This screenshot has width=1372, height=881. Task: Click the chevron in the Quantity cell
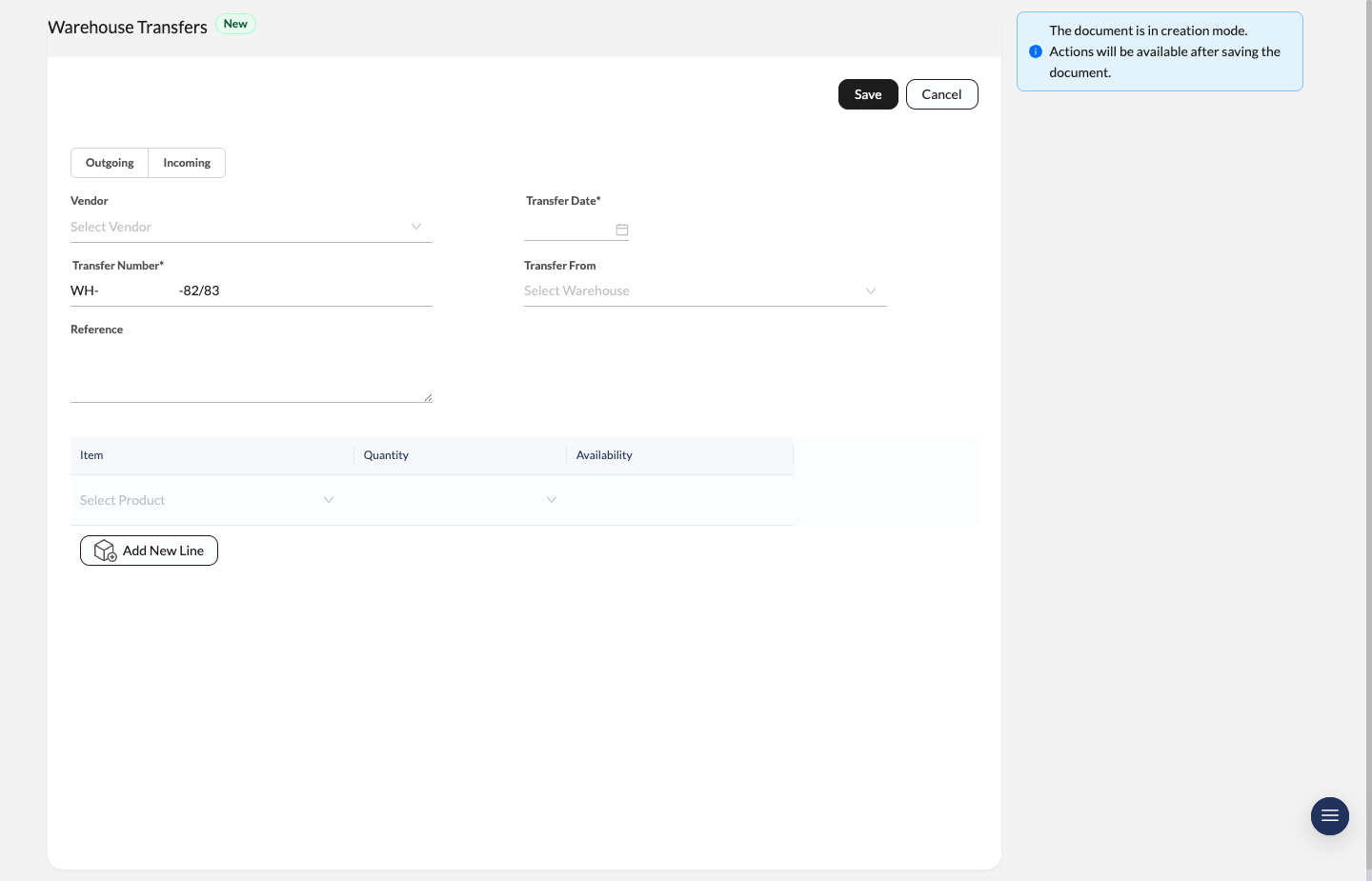pyautogui.click(x=552, y=499)
